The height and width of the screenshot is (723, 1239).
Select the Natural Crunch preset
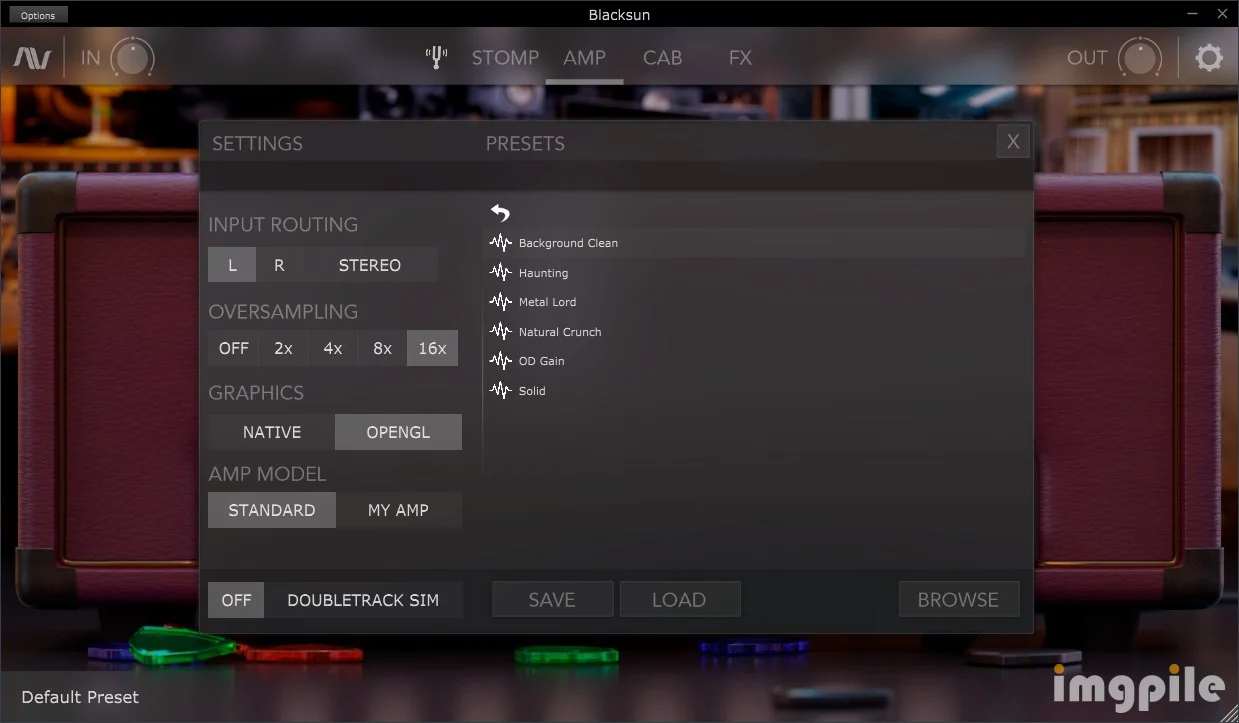tap(560, 332)
